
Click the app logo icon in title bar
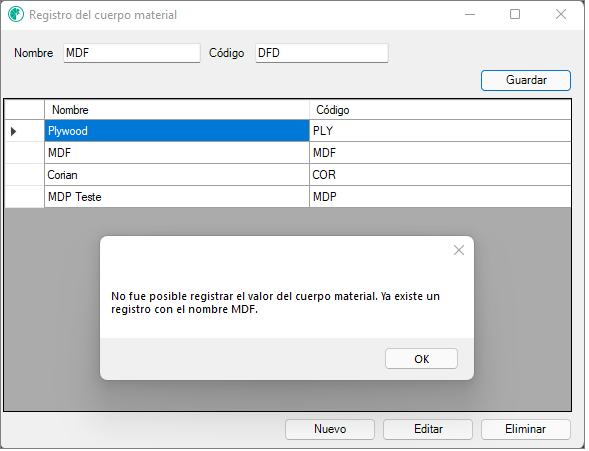point(16,15)
